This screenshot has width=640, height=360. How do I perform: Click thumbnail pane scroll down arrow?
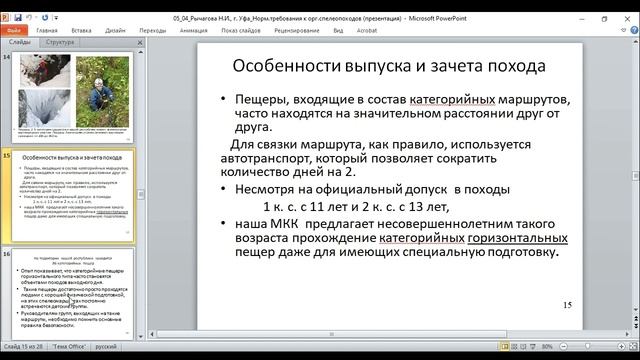[x=141, y=337]
